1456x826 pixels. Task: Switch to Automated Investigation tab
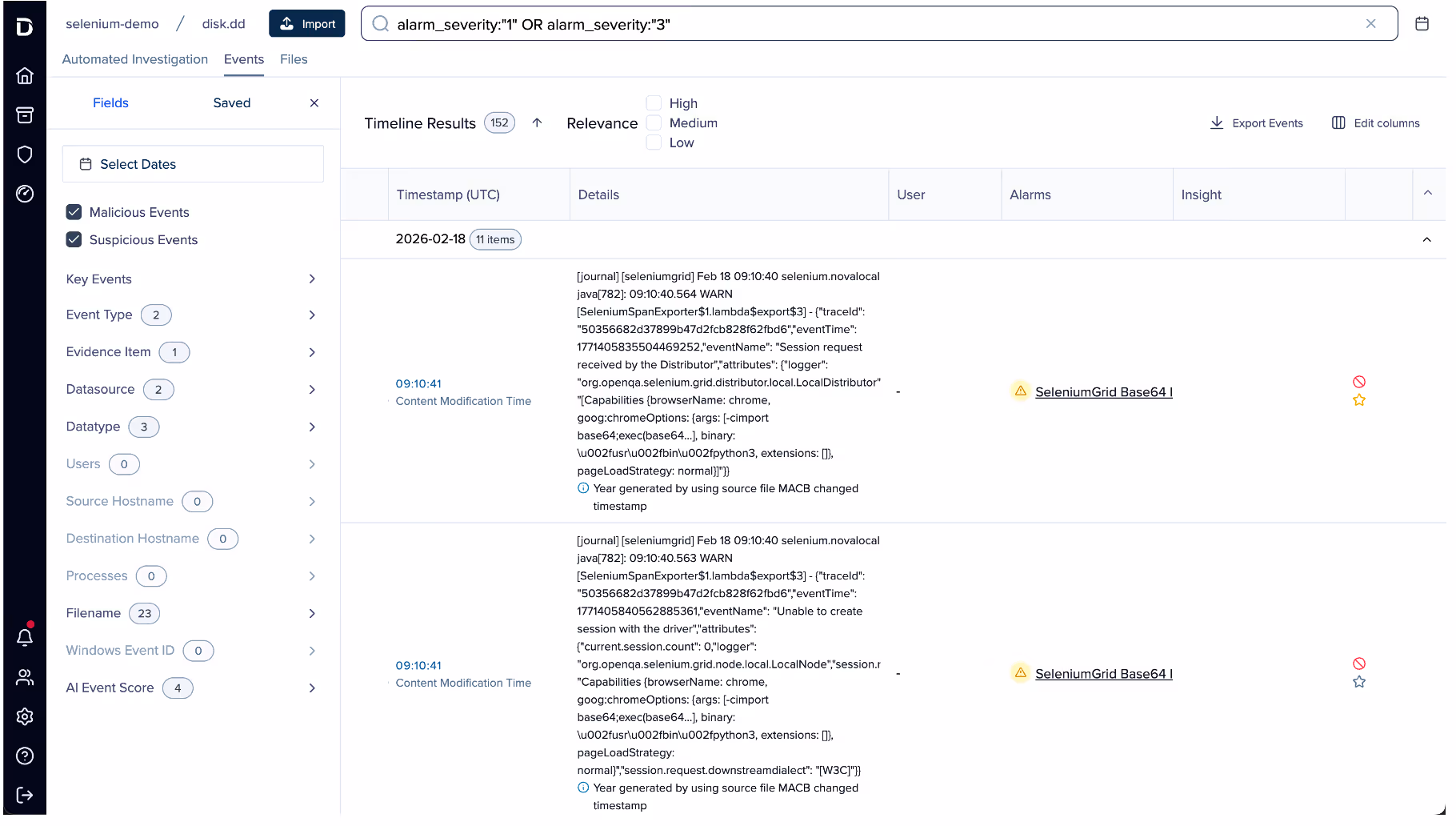click(135, 59)
